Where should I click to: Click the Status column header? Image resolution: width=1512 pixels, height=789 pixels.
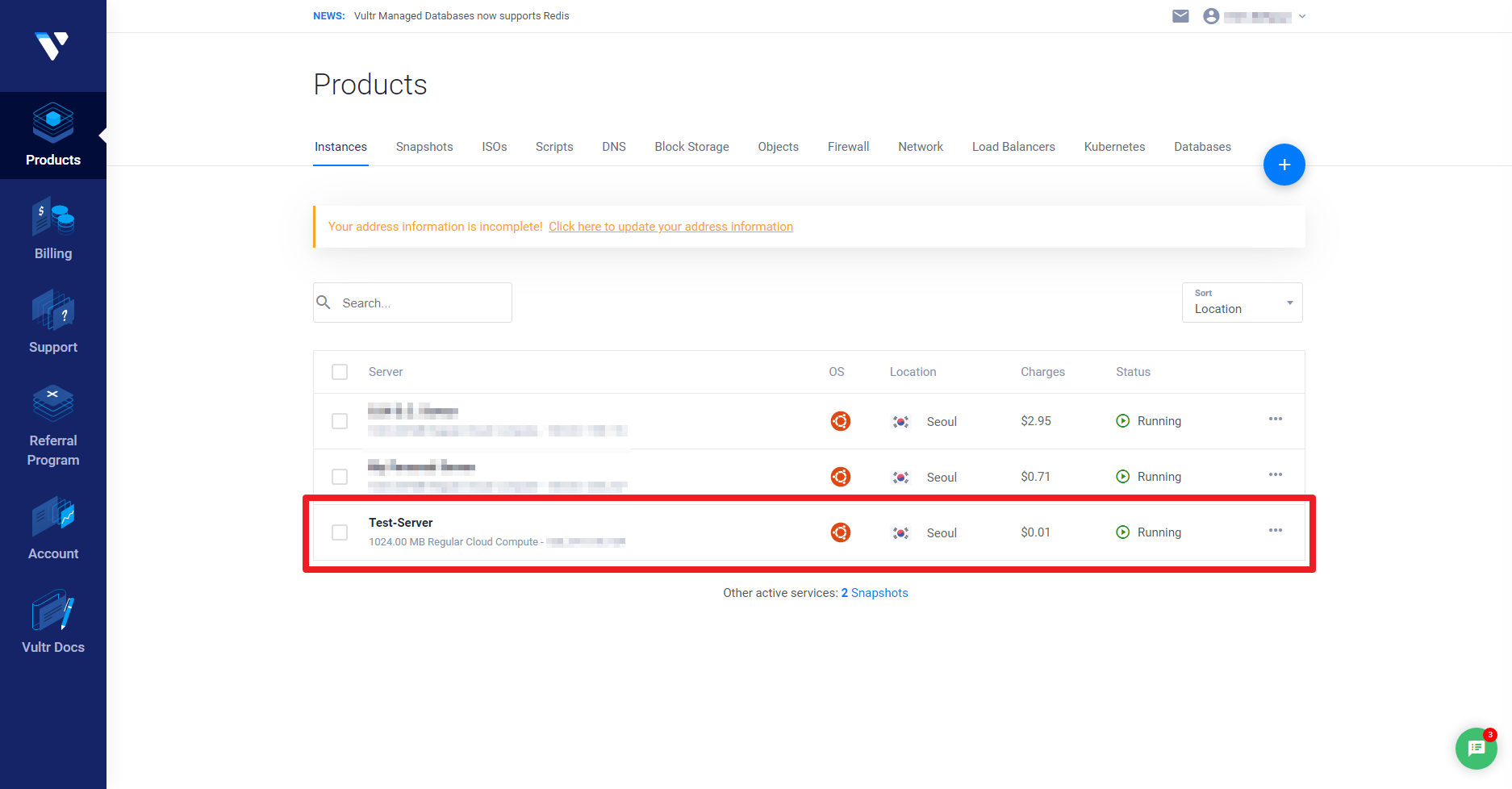pos(1134,372)
